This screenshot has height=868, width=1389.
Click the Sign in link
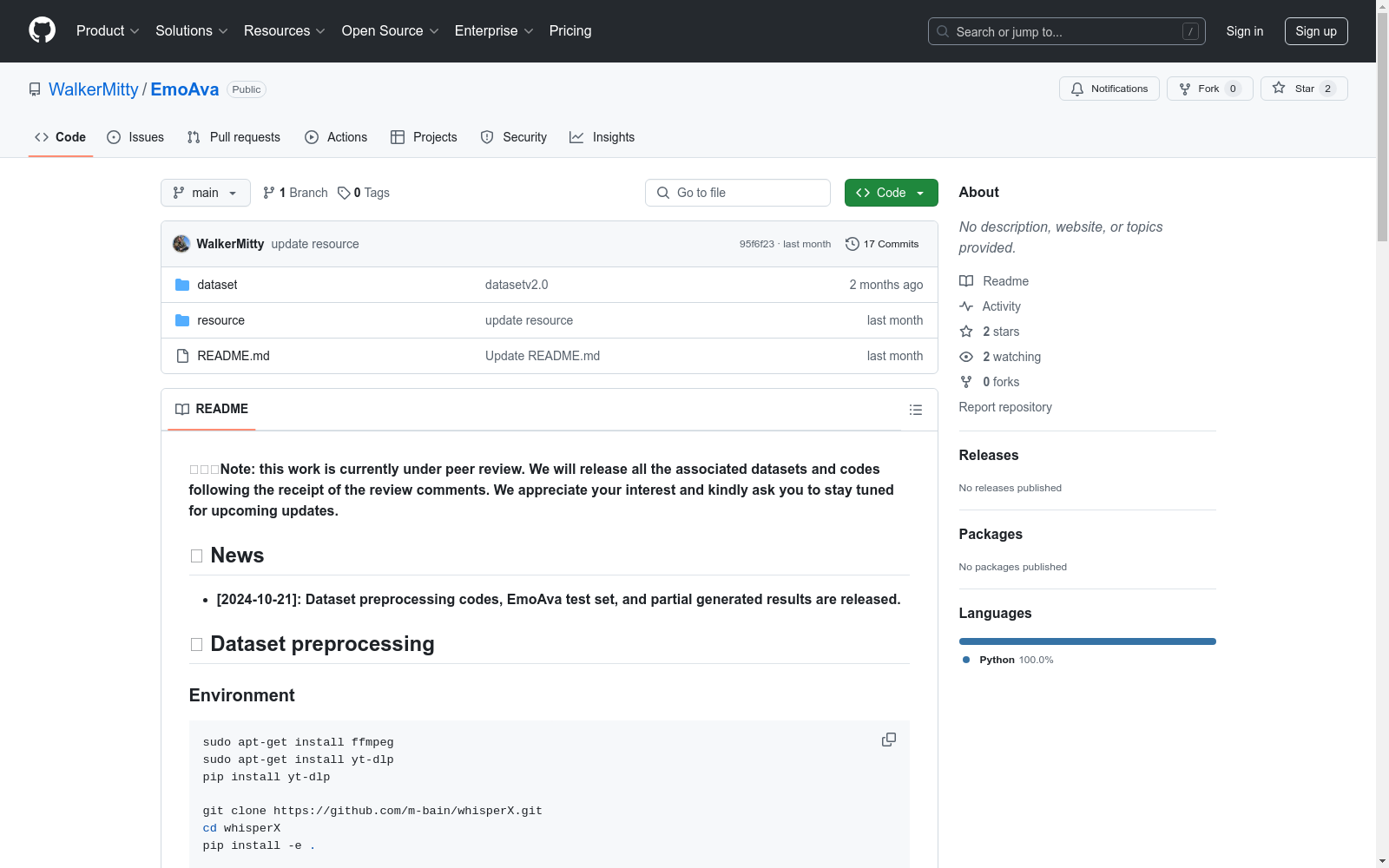[x=1245, y=31]
